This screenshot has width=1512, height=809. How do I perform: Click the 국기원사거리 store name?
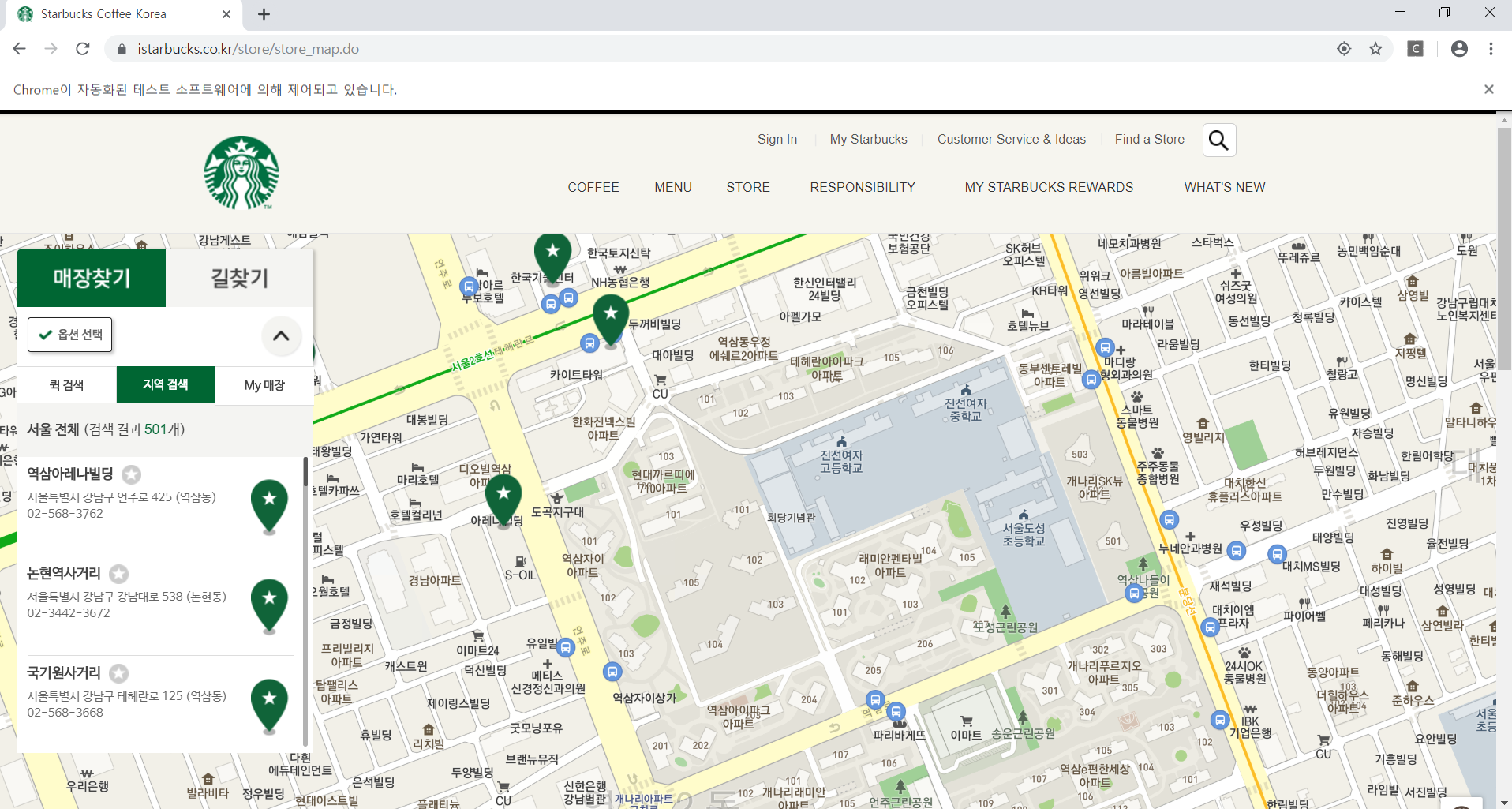point(64,672)
